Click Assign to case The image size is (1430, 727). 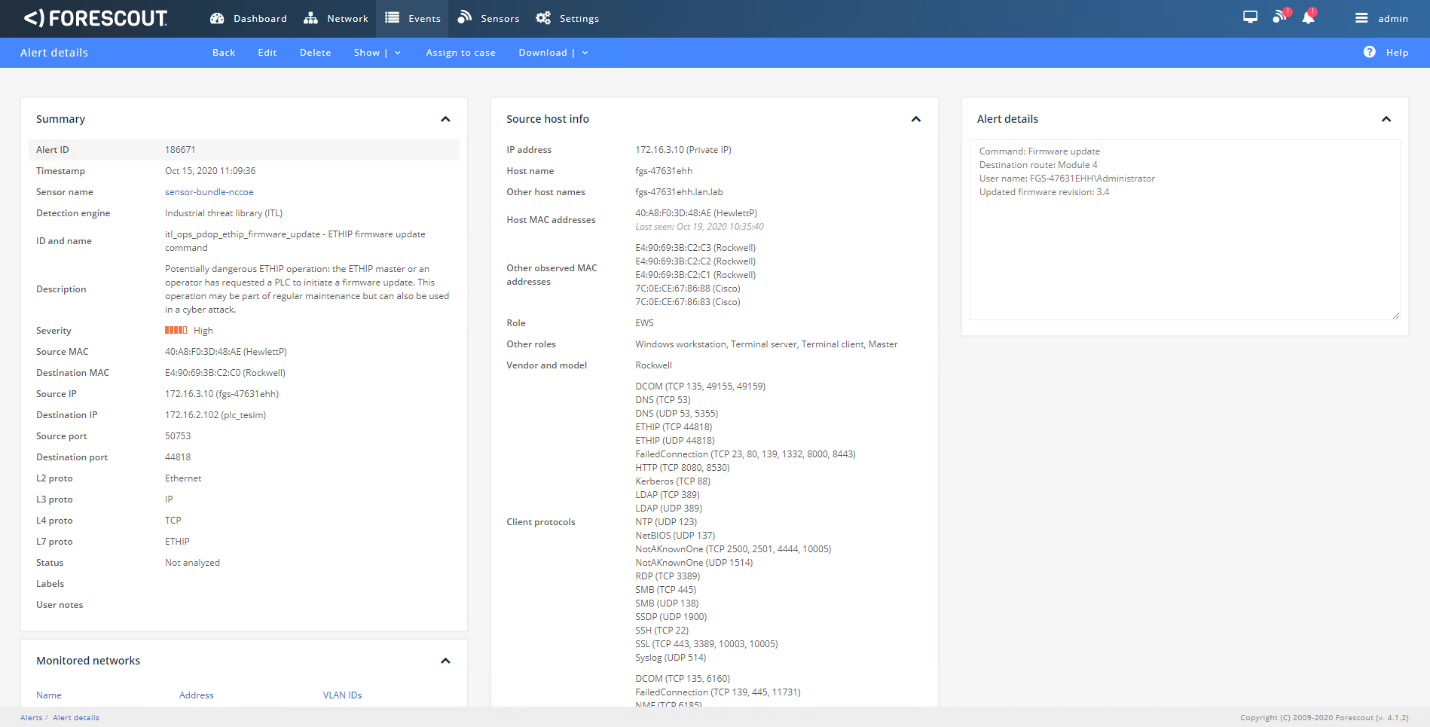pyautogui.click(x=461, y=53)
